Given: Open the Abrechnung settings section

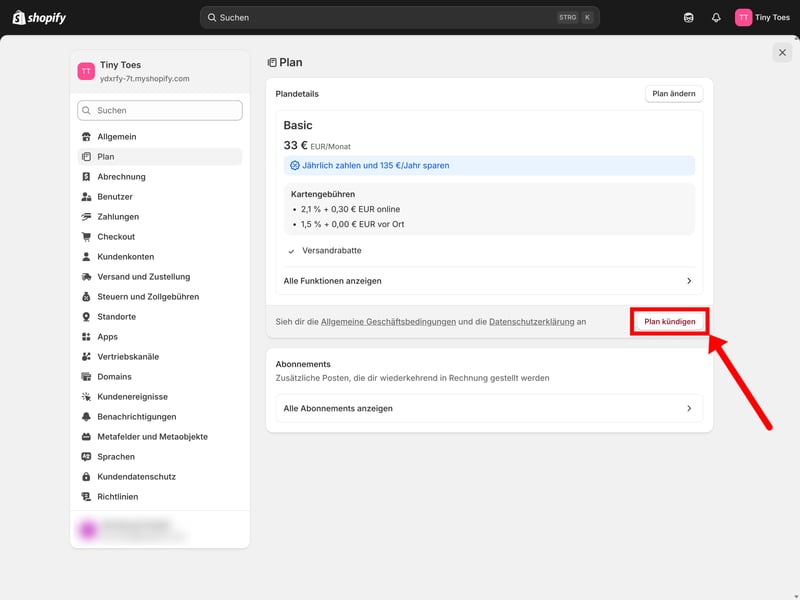Looking at the screenshot, I should [x=121, y=177].
